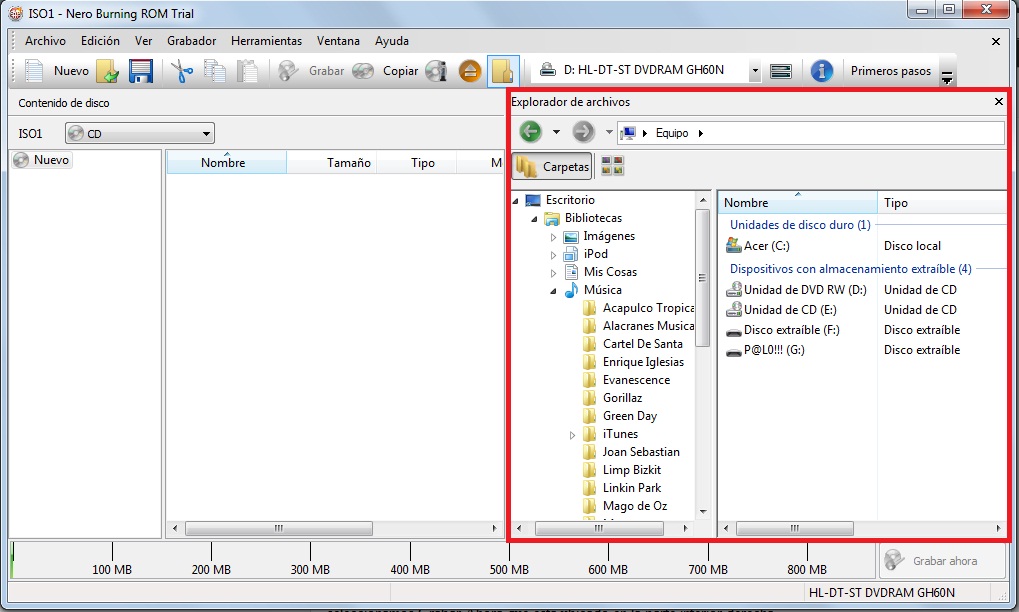Click the drive list horizontal scrollbar

(x=794, y=528)
